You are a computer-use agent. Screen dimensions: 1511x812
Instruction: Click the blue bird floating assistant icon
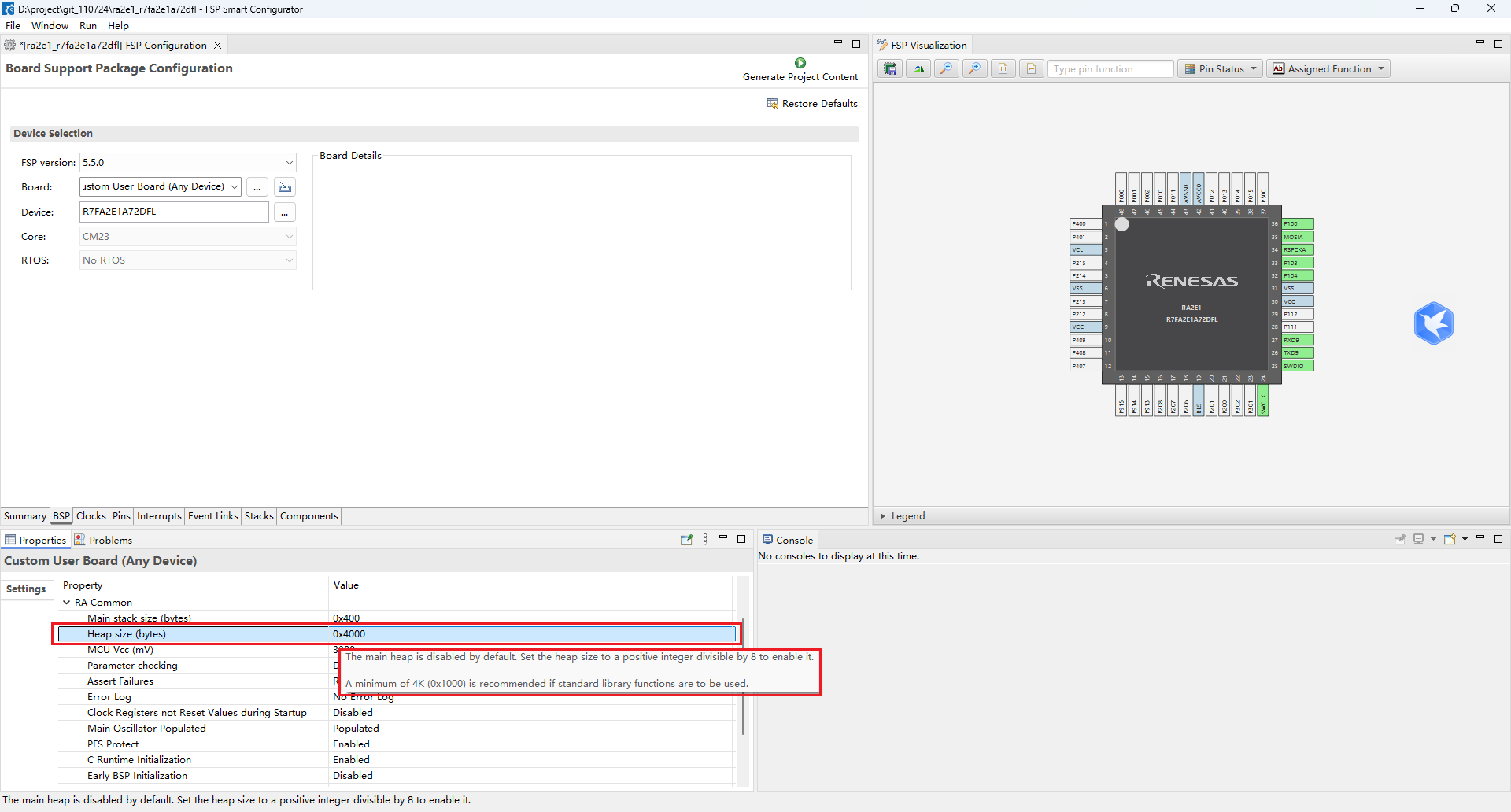tap(1433, 323)
